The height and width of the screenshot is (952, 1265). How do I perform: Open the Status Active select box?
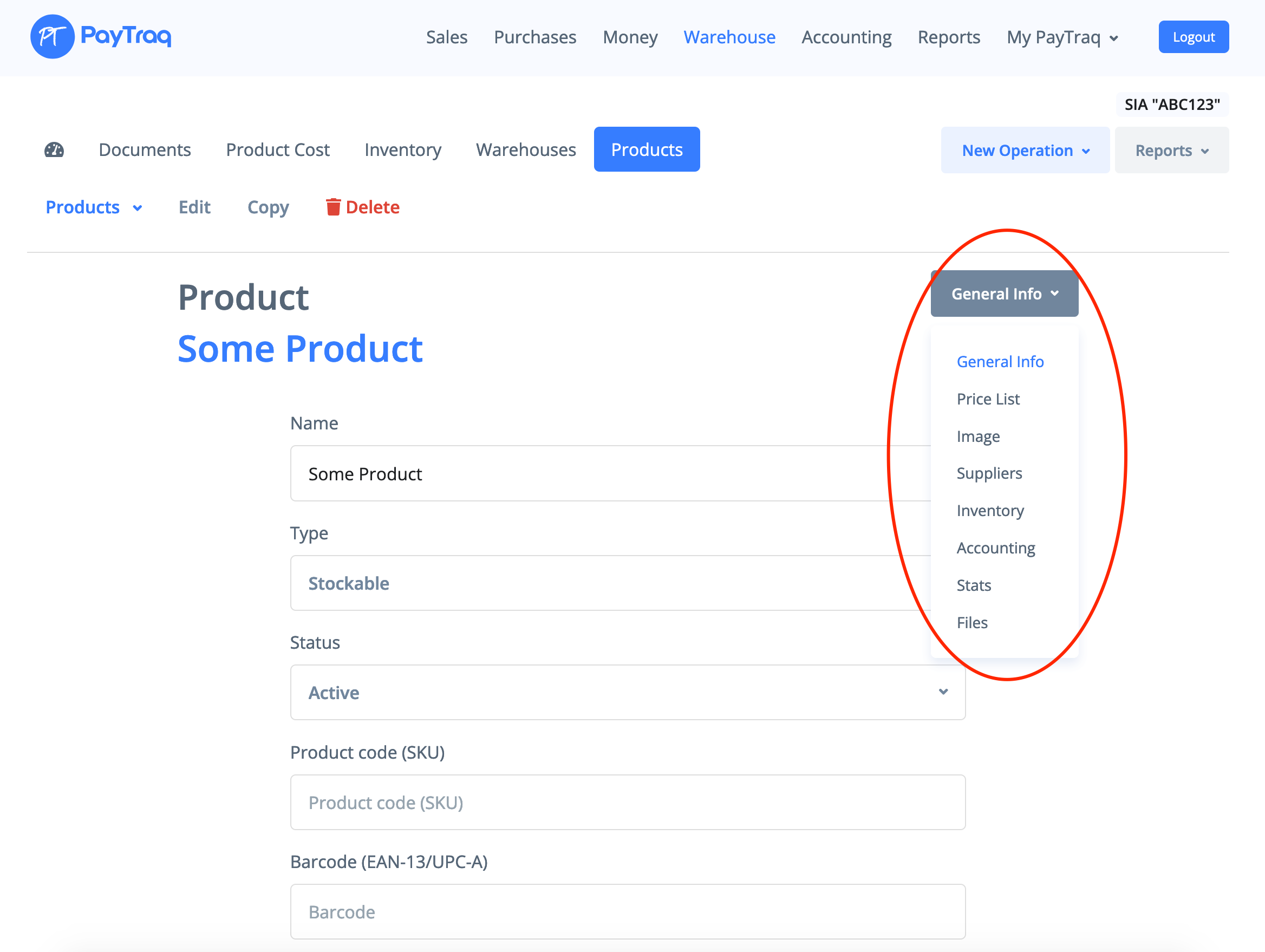627,693
